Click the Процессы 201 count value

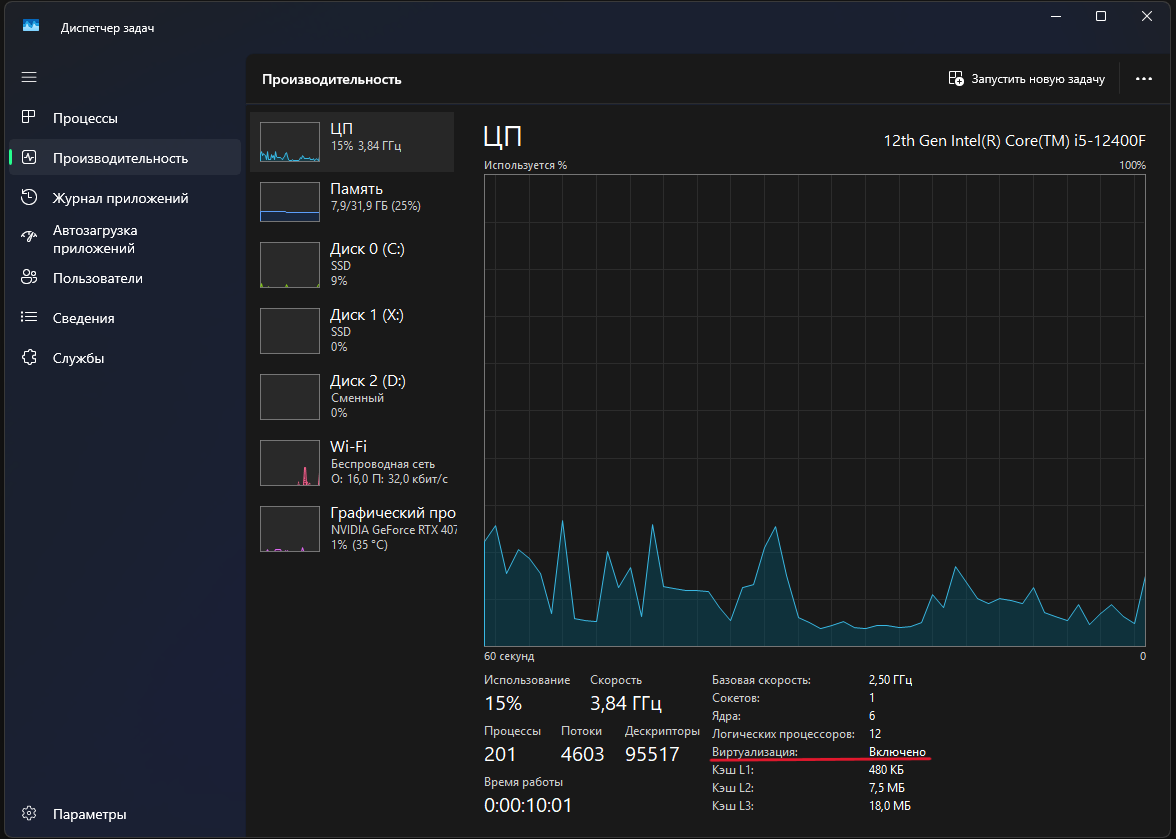point(500,754)
